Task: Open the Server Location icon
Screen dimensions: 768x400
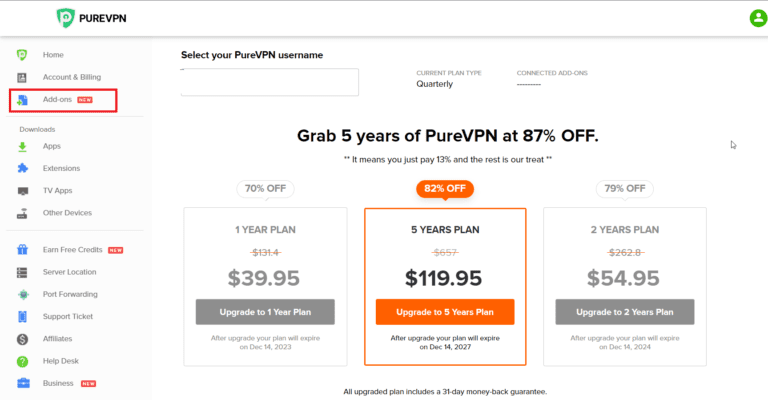Action: pyautogui.click(x=22, y=272)
